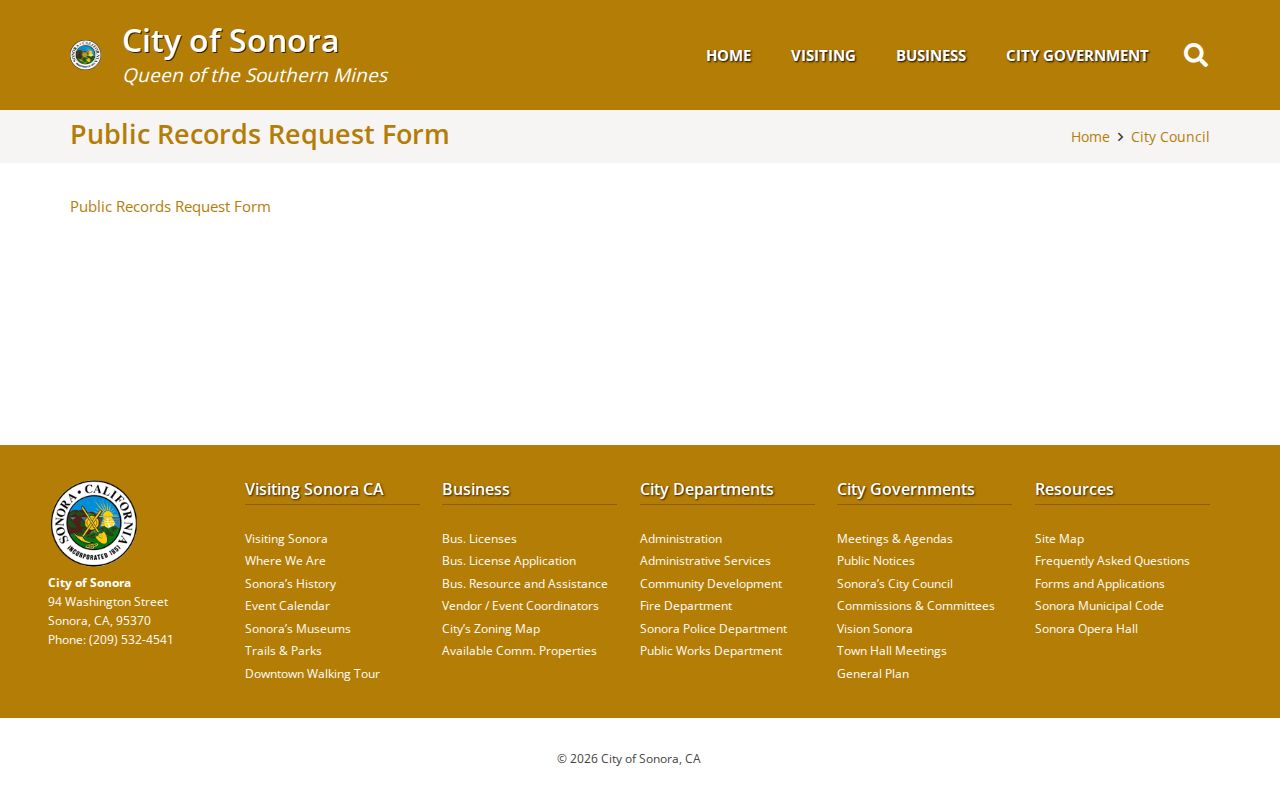This screenshot has width=1280, height=800.
Task: Open the BUSINESS menu item
Action: point(931,56)
